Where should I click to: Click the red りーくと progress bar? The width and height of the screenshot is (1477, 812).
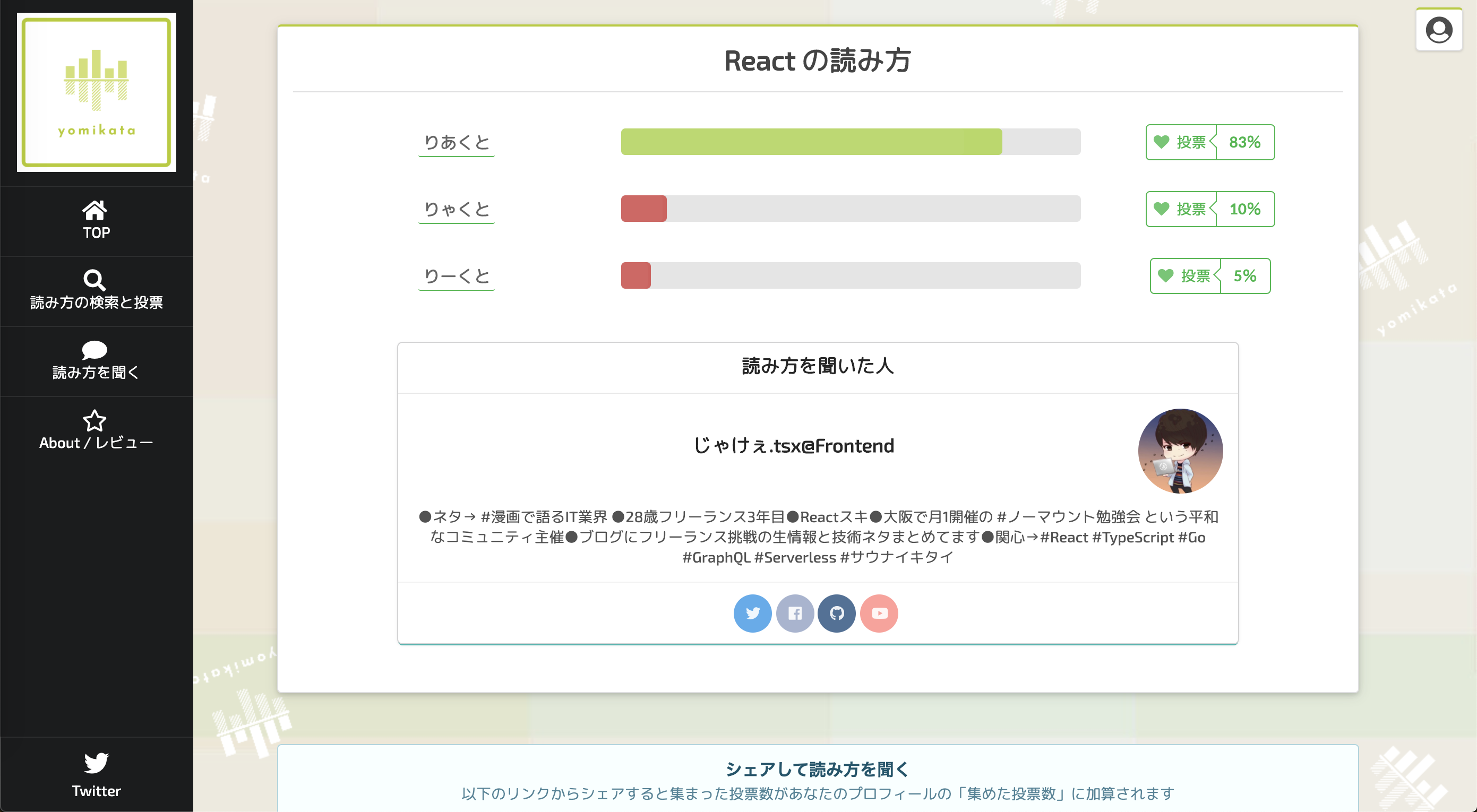click(636, 275)
